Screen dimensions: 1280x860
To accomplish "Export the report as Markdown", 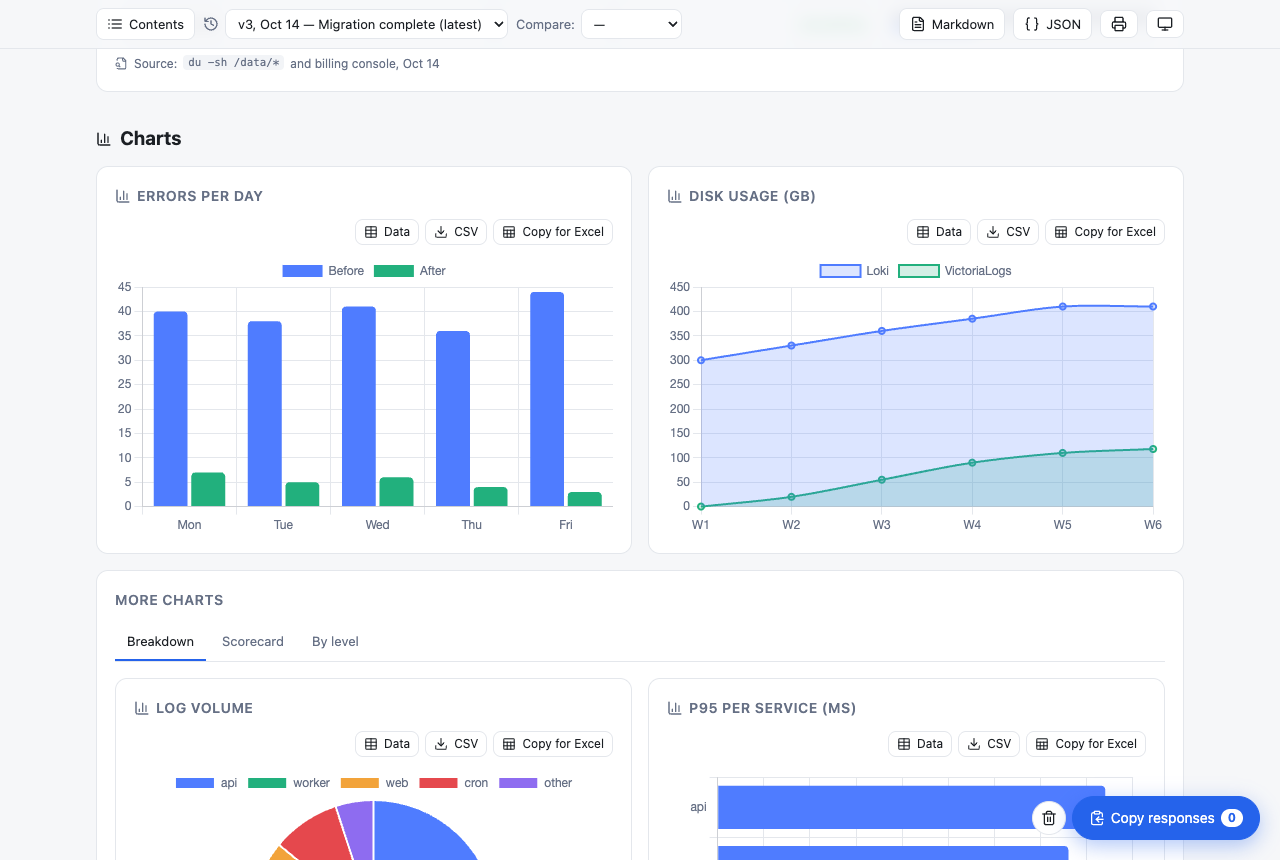I will click(952, 24).
